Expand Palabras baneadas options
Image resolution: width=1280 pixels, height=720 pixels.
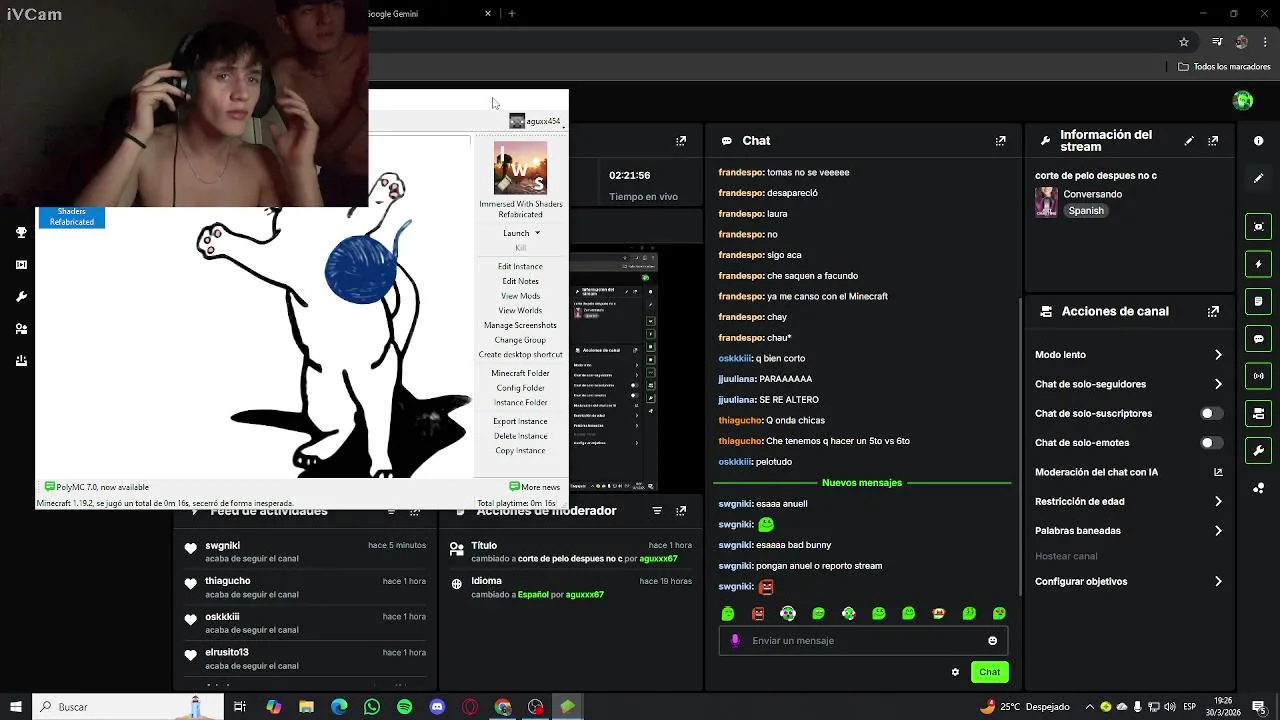1218,531
